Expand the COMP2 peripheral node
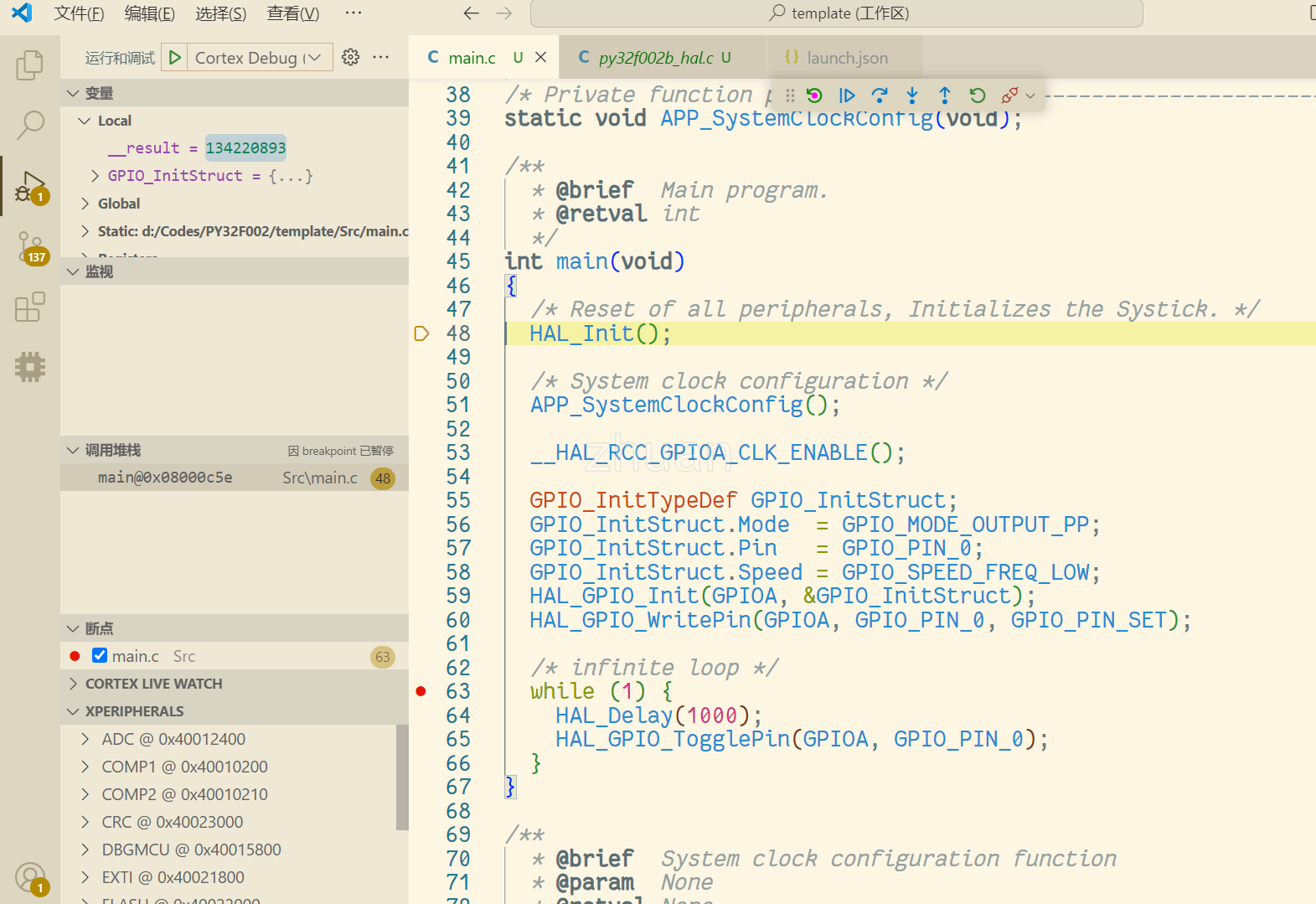The image size is (1316, 904). click(x=85, y=794)
